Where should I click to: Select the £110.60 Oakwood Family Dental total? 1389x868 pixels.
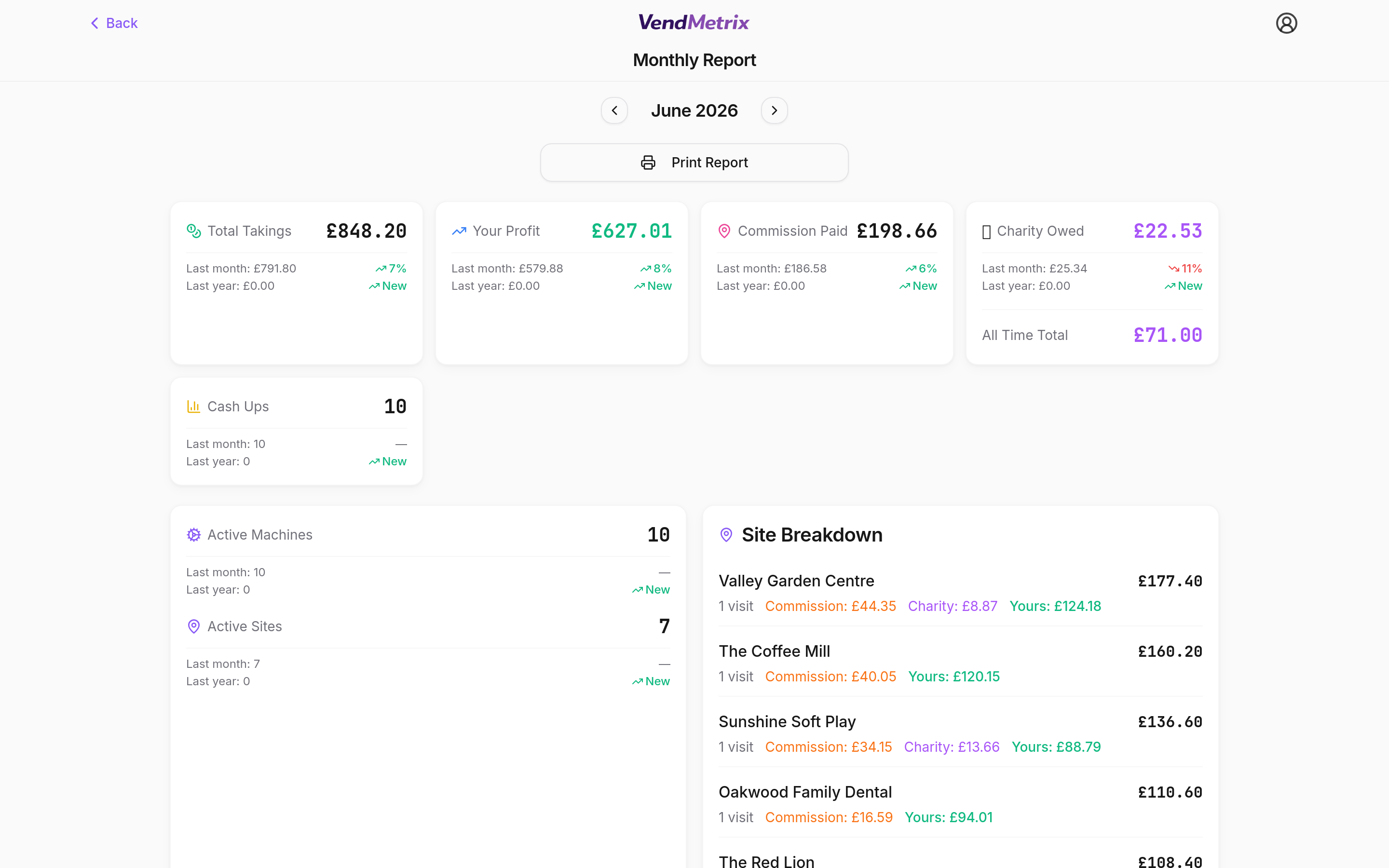1170,792
